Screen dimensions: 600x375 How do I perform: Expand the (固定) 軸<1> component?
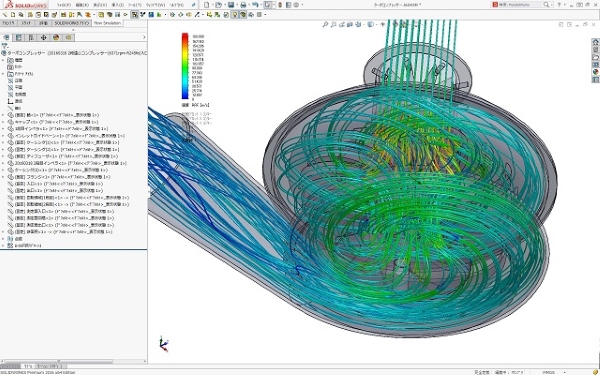(x=3, y=115)
